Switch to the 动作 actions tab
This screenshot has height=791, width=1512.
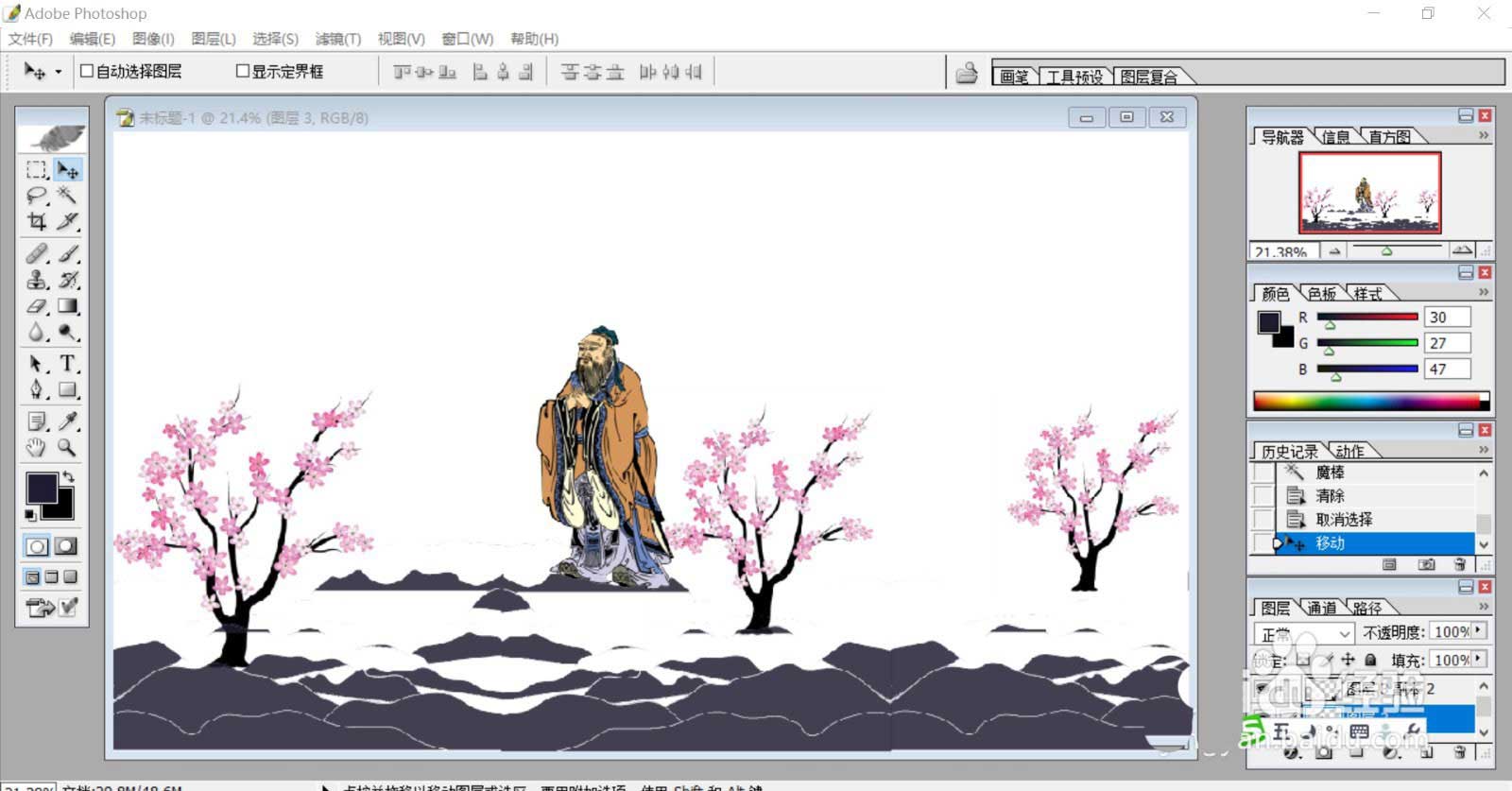(1349, 452)
